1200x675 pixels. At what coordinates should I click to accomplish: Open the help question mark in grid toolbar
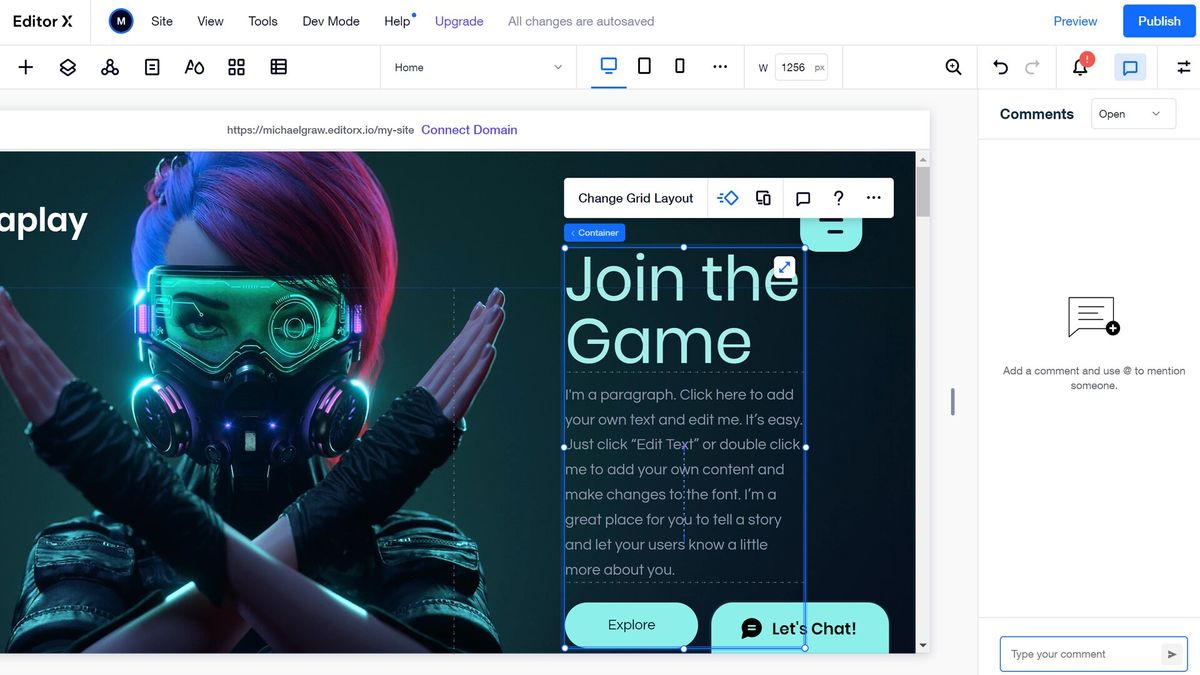(838, 197)
